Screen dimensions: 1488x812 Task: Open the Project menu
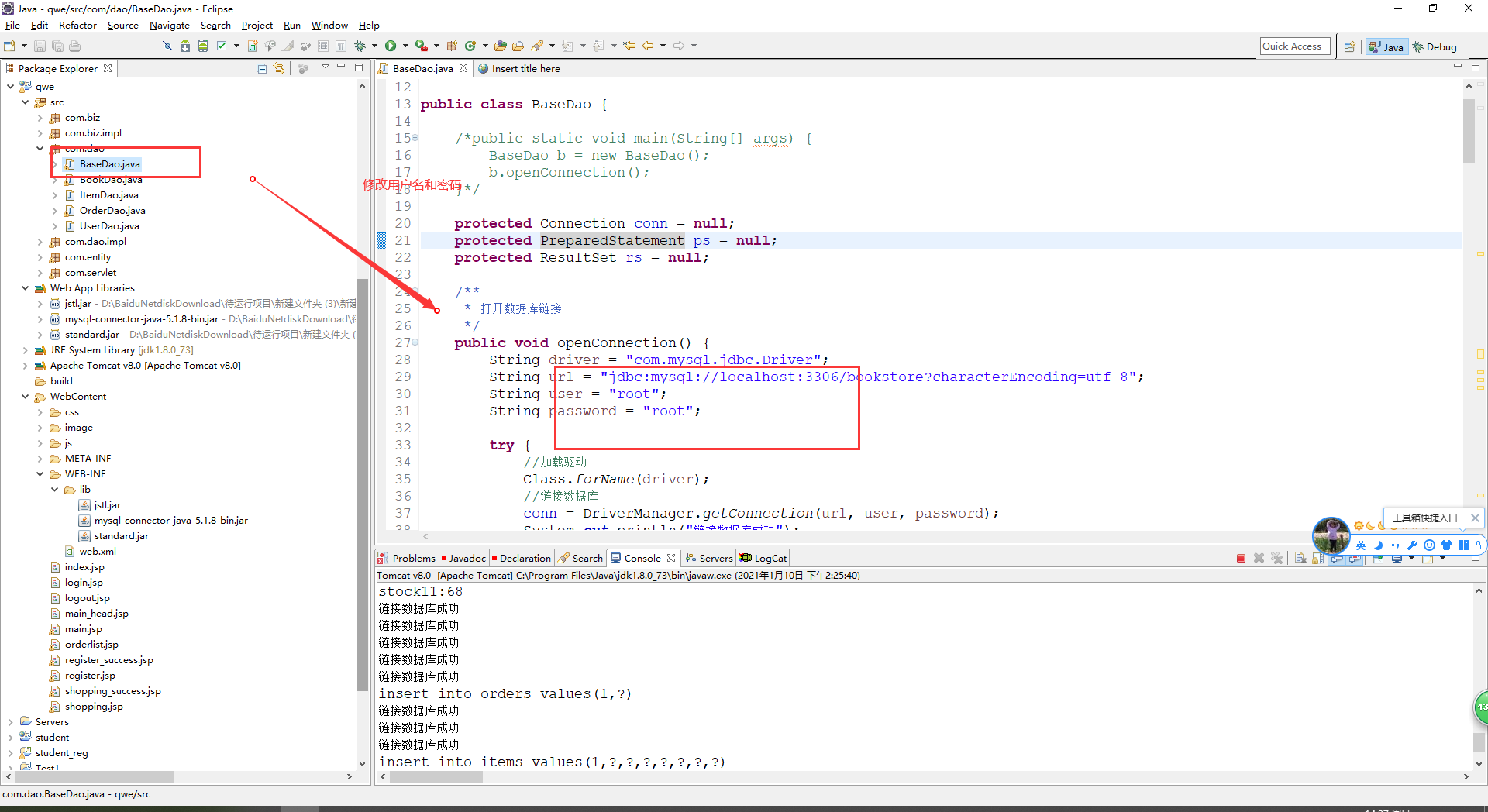257,26
